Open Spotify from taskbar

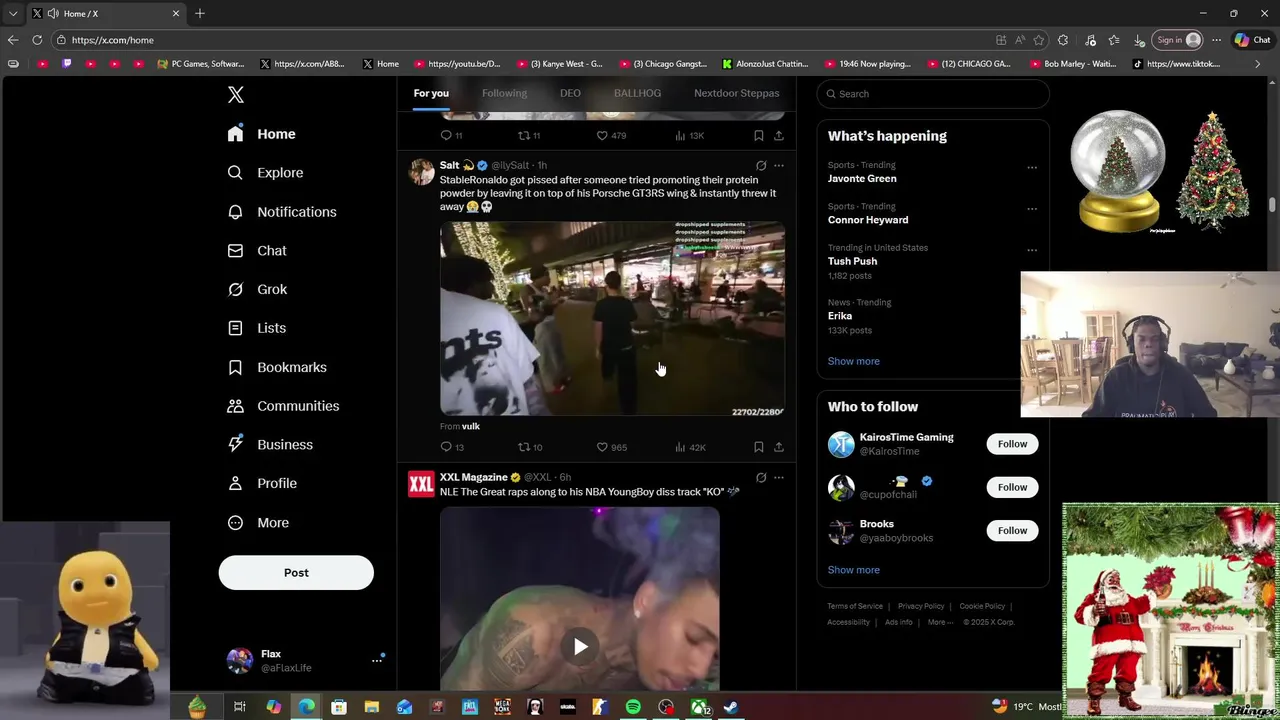point(633,707)
